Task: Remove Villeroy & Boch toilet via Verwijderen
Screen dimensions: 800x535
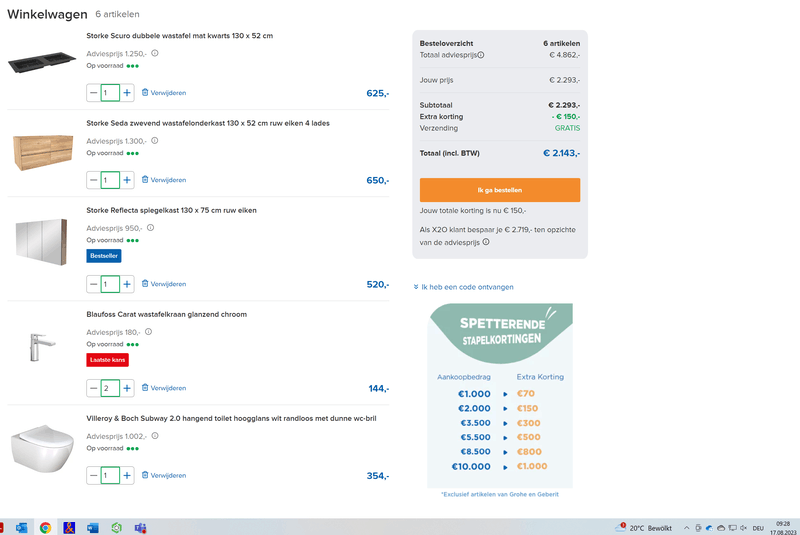Action: click(164, 475)
